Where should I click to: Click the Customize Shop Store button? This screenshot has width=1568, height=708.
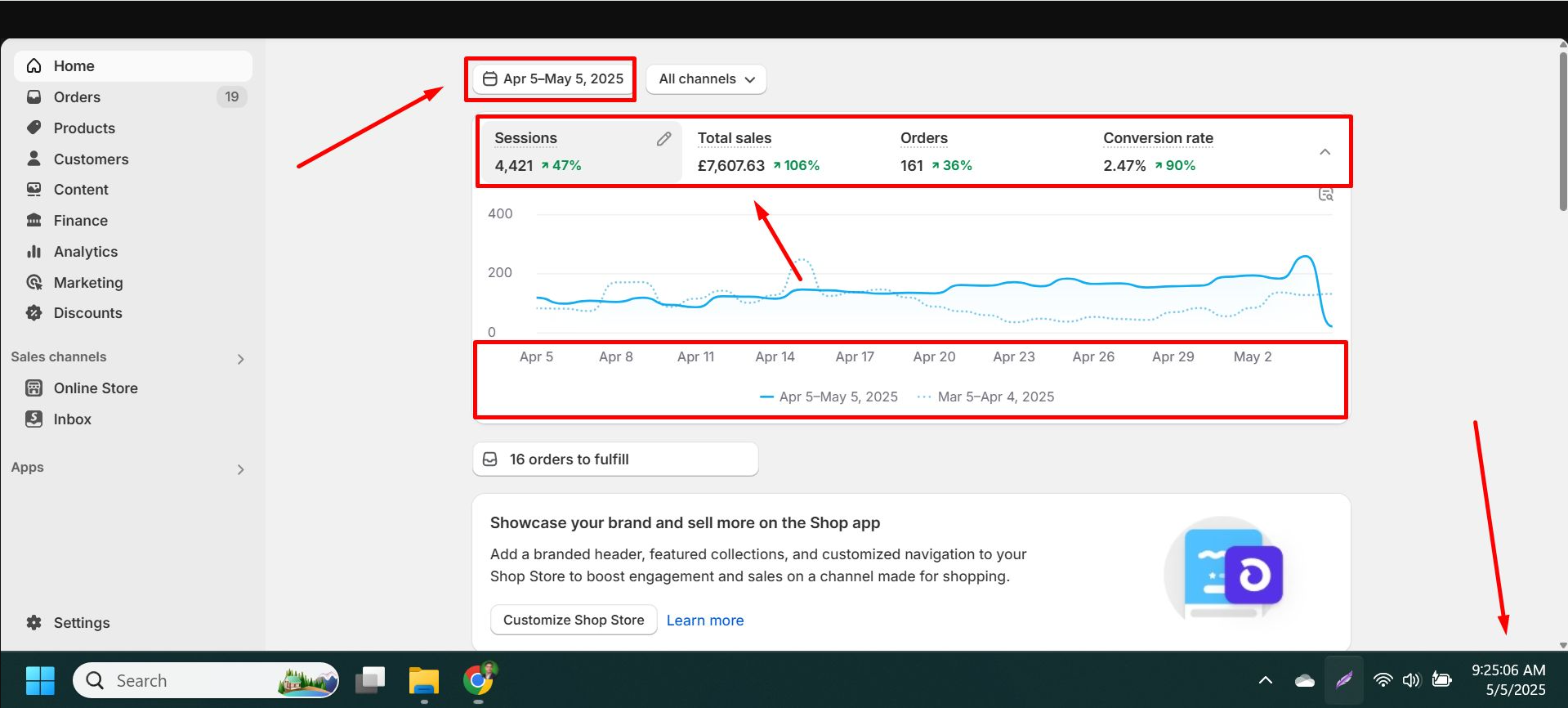[x=574, y=620]
